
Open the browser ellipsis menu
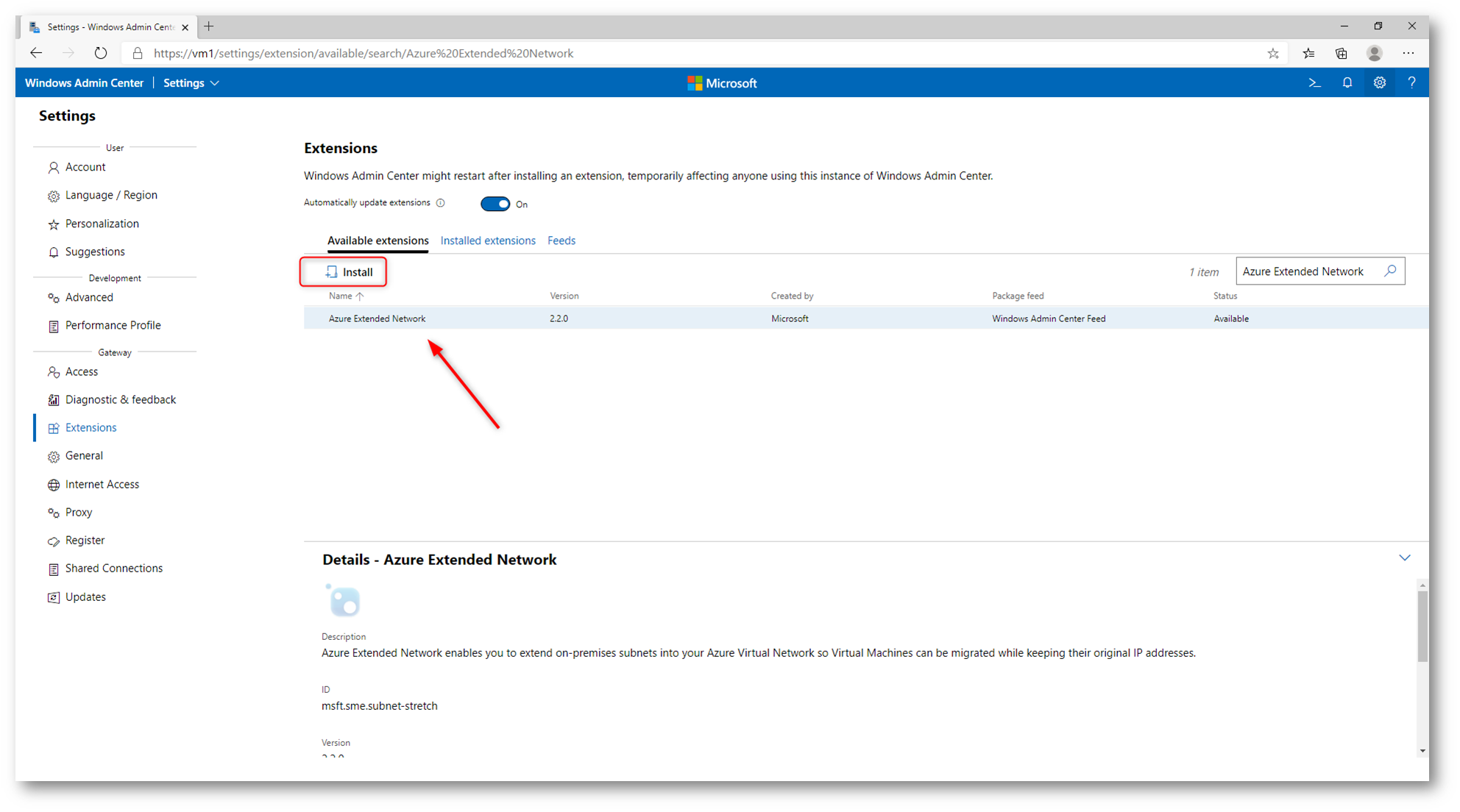click(1408, 53)
